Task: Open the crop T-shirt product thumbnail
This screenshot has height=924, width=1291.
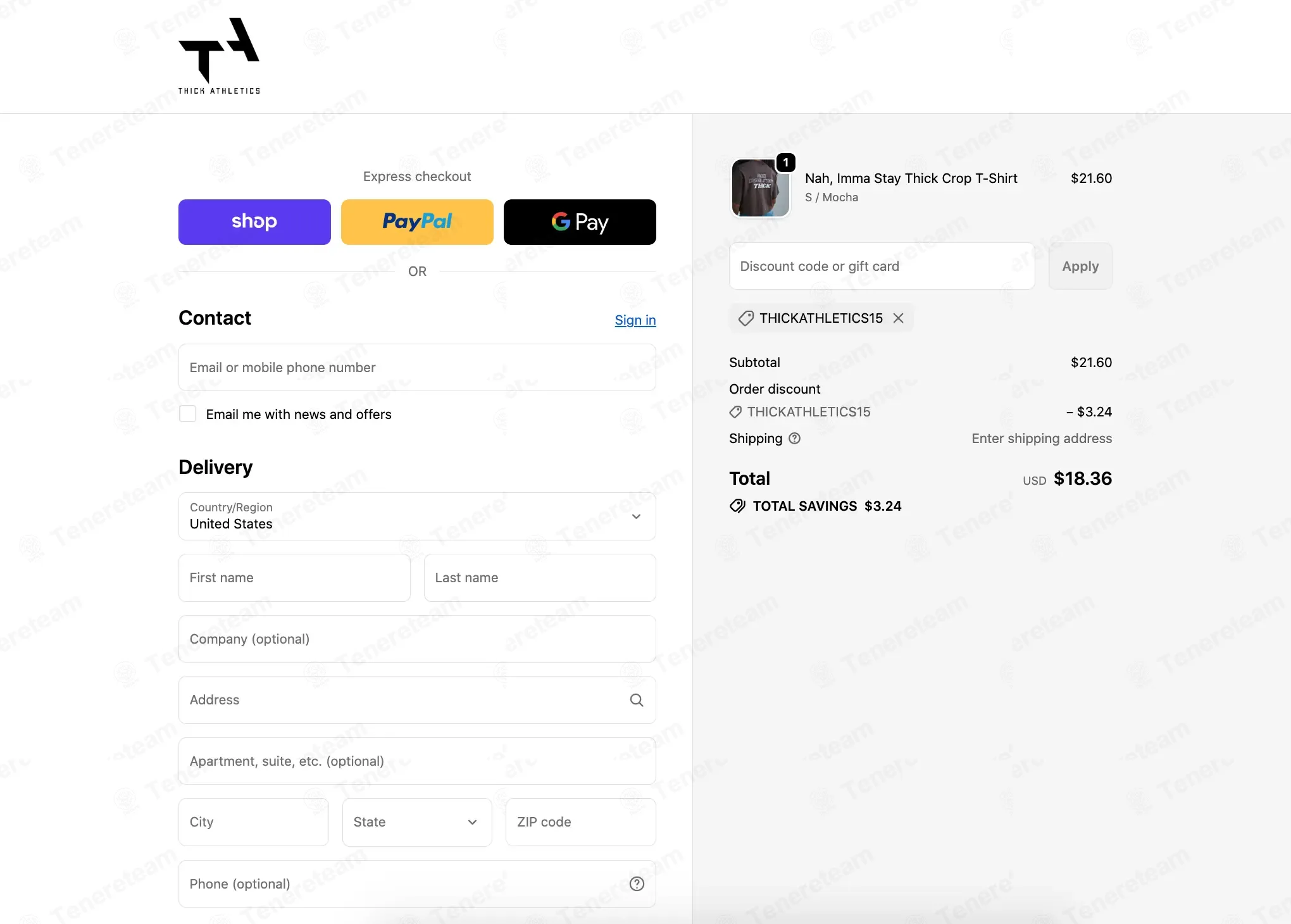Action: 761,188
